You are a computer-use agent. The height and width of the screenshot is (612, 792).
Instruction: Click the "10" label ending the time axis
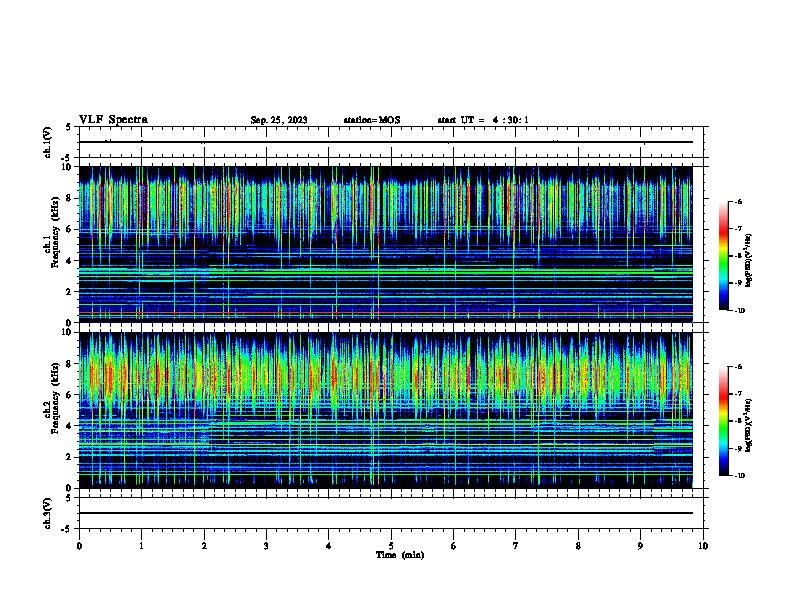click(703, 546)
